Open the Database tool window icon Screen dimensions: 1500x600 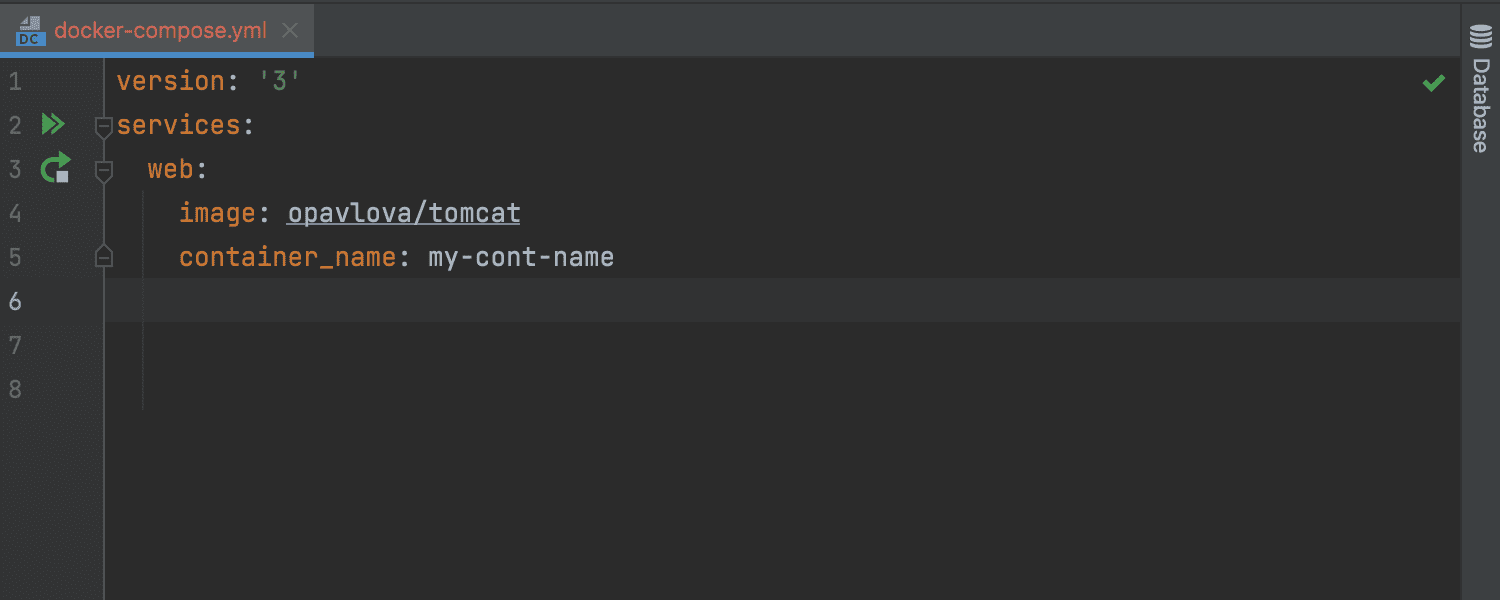[1480, 38]
